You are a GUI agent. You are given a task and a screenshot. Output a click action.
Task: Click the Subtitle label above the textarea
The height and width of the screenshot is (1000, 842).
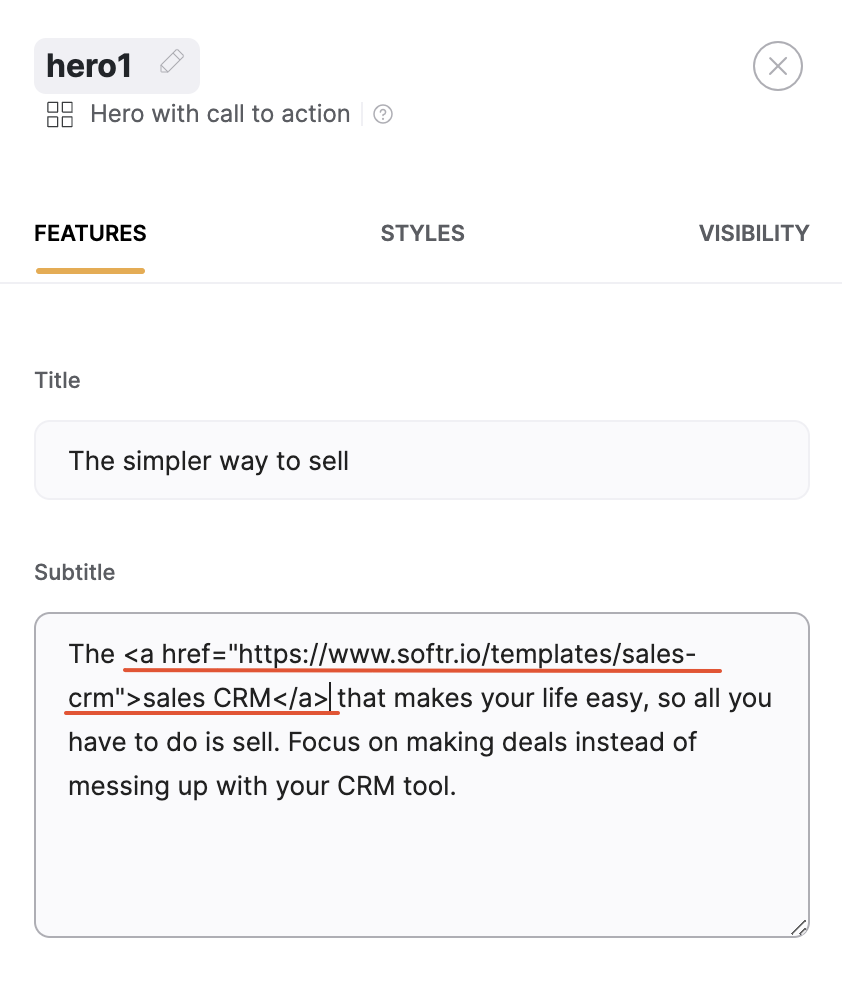[x=75, y=572]
